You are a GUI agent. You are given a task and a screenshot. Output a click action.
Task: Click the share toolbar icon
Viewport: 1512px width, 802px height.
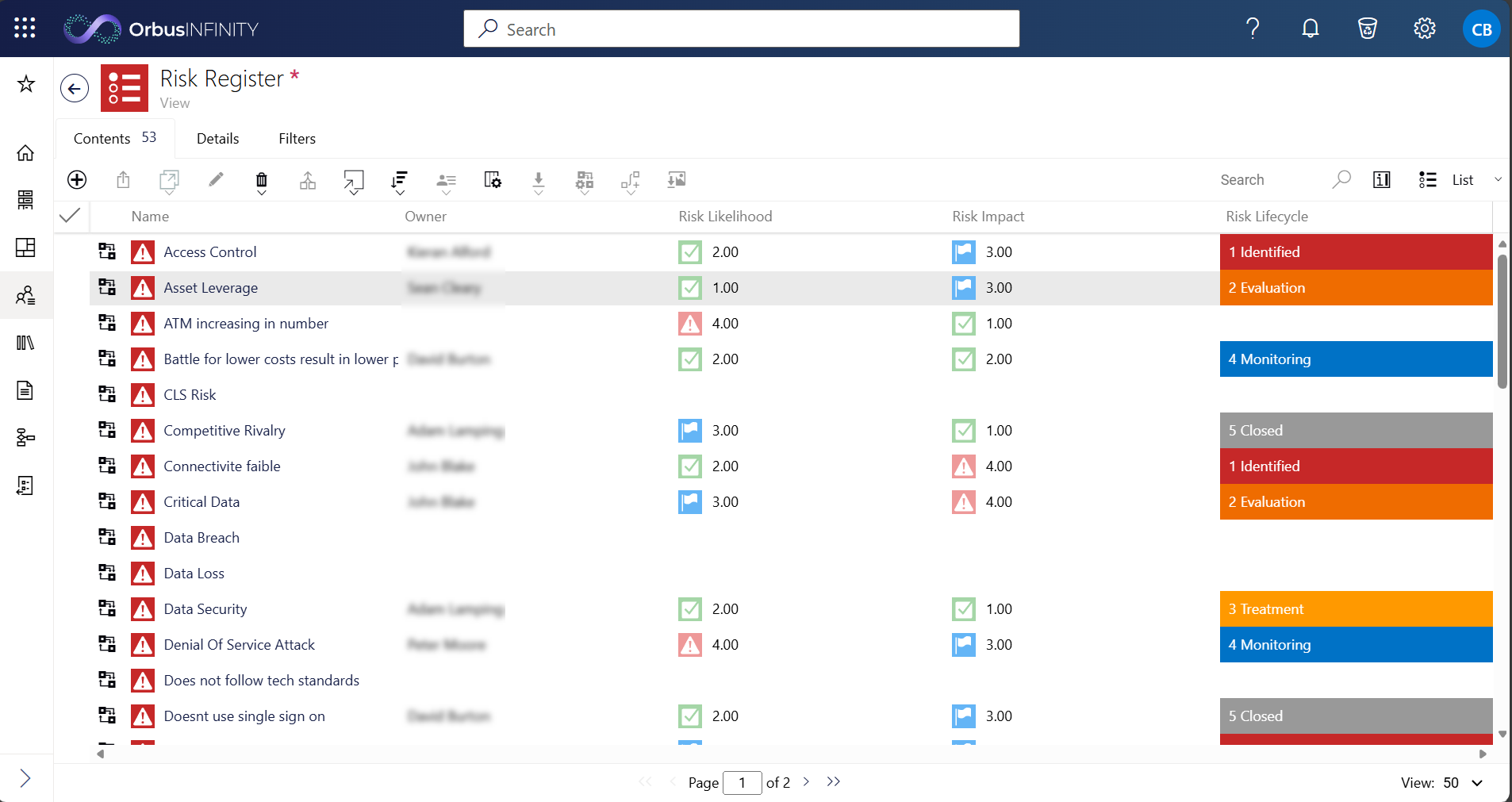click(x=123, y=180)
